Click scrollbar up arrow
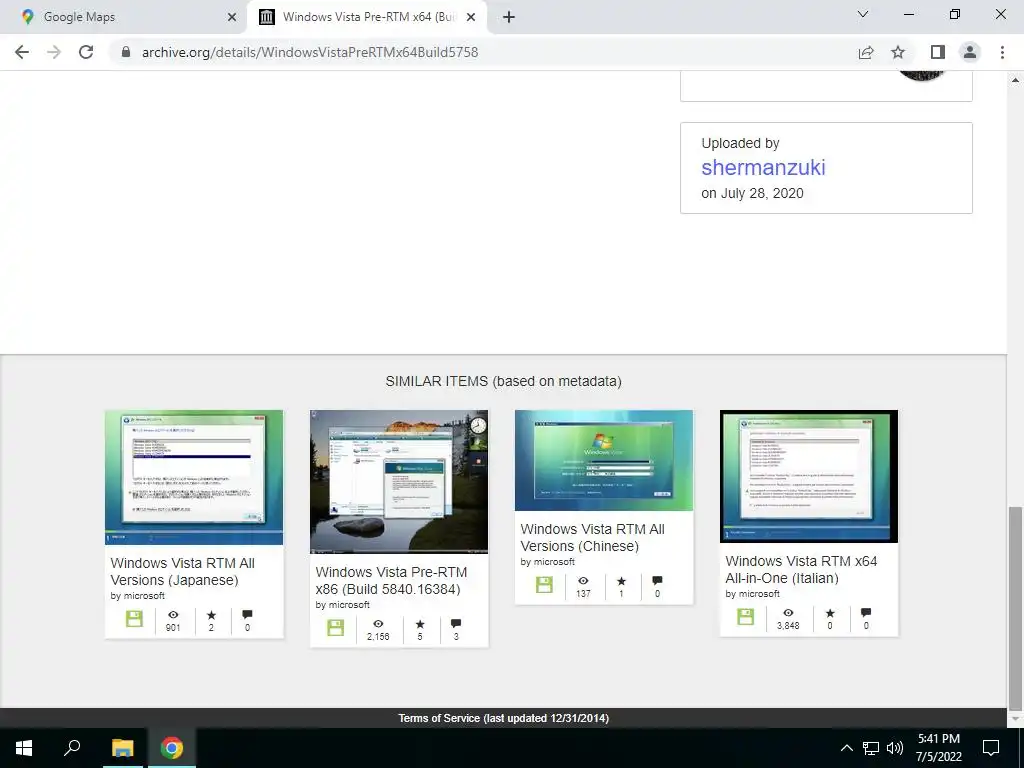Viewport: 1024px width, 768px height. tap(1015, 80)
